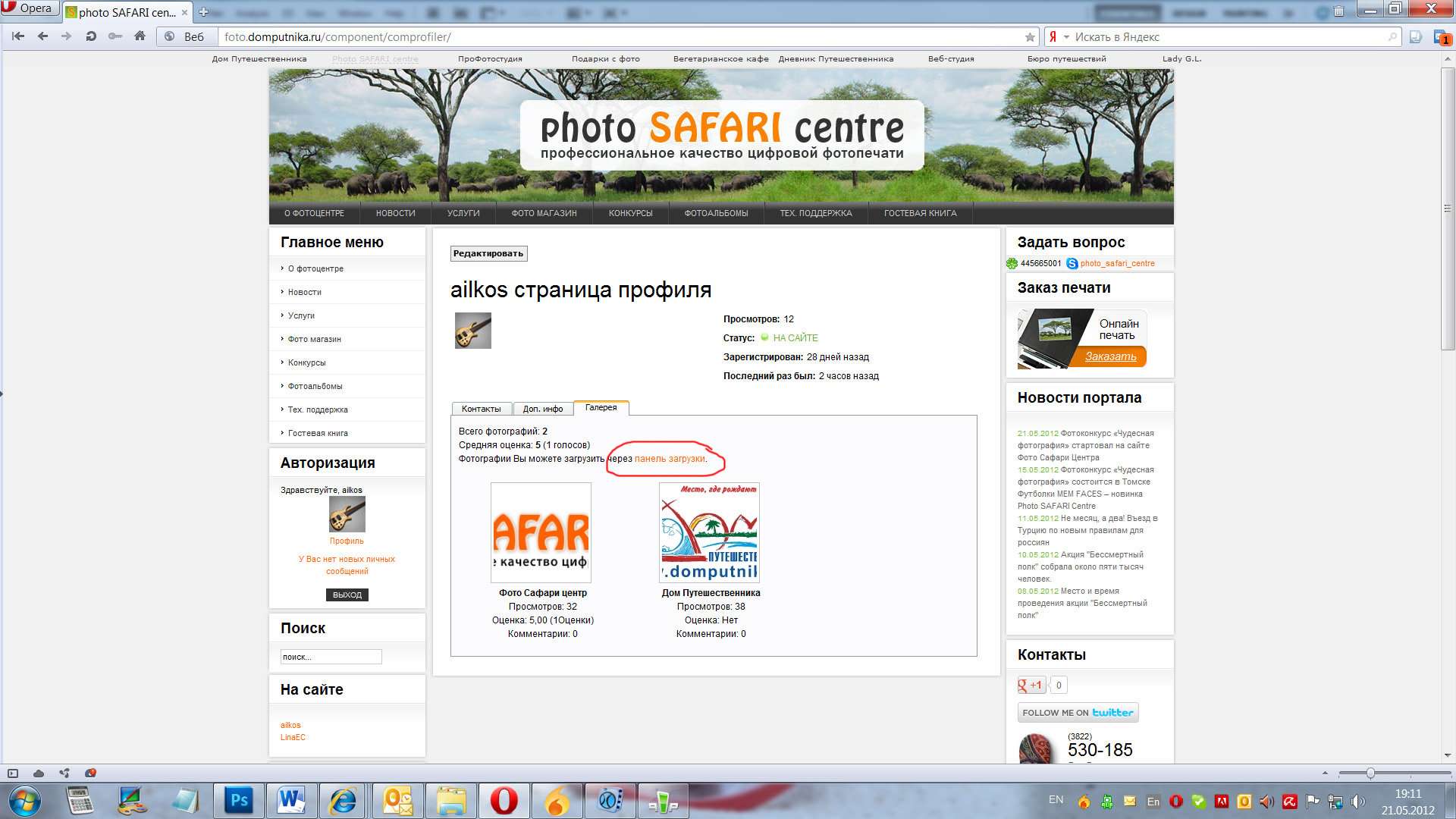Open the Opera Link cloud icon
Viewport: 1456px width, 819px height.
coord(39,773)
